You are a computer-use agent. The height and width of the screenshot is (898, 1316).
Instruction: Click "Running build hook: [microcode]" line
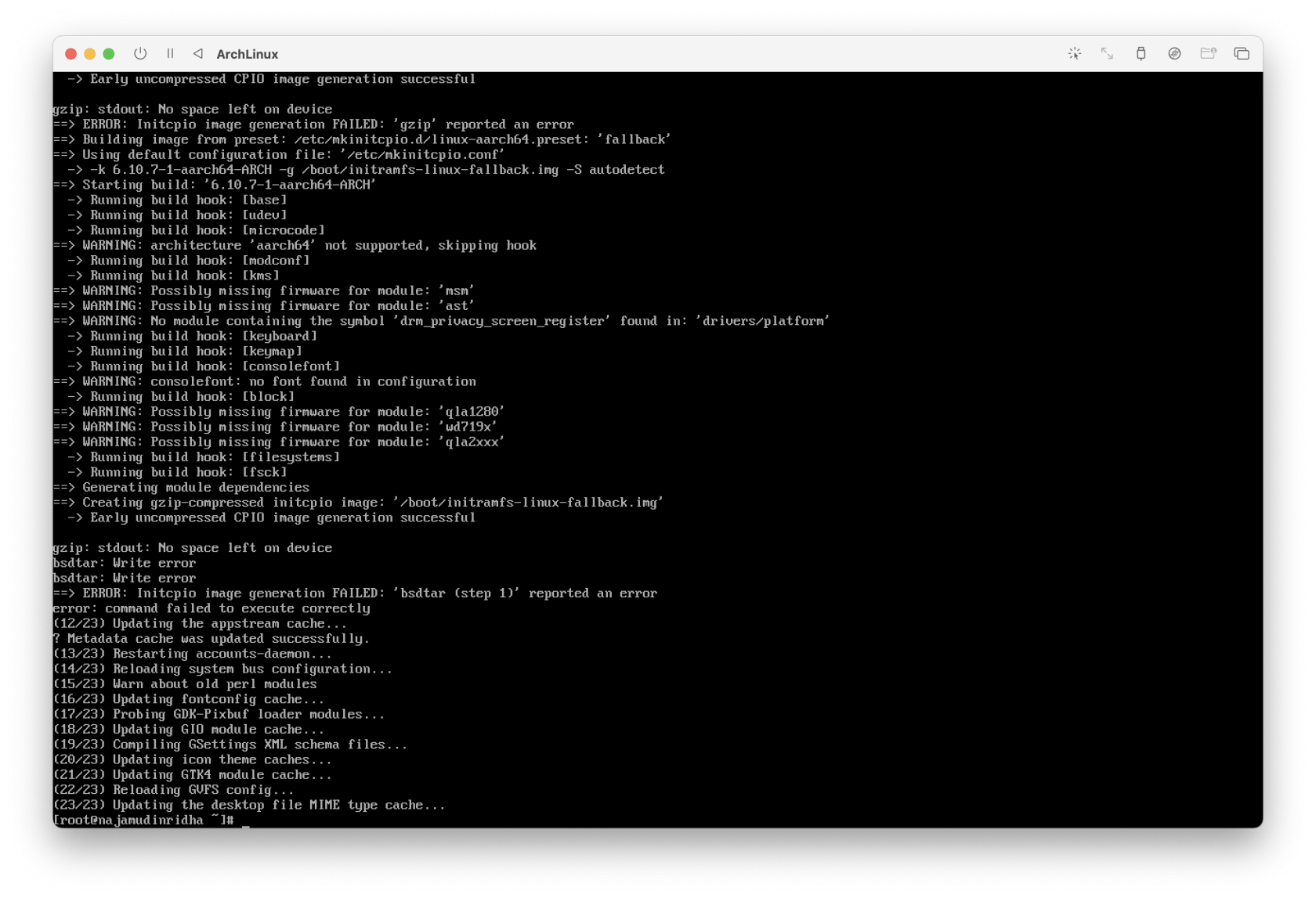(196, 230)
